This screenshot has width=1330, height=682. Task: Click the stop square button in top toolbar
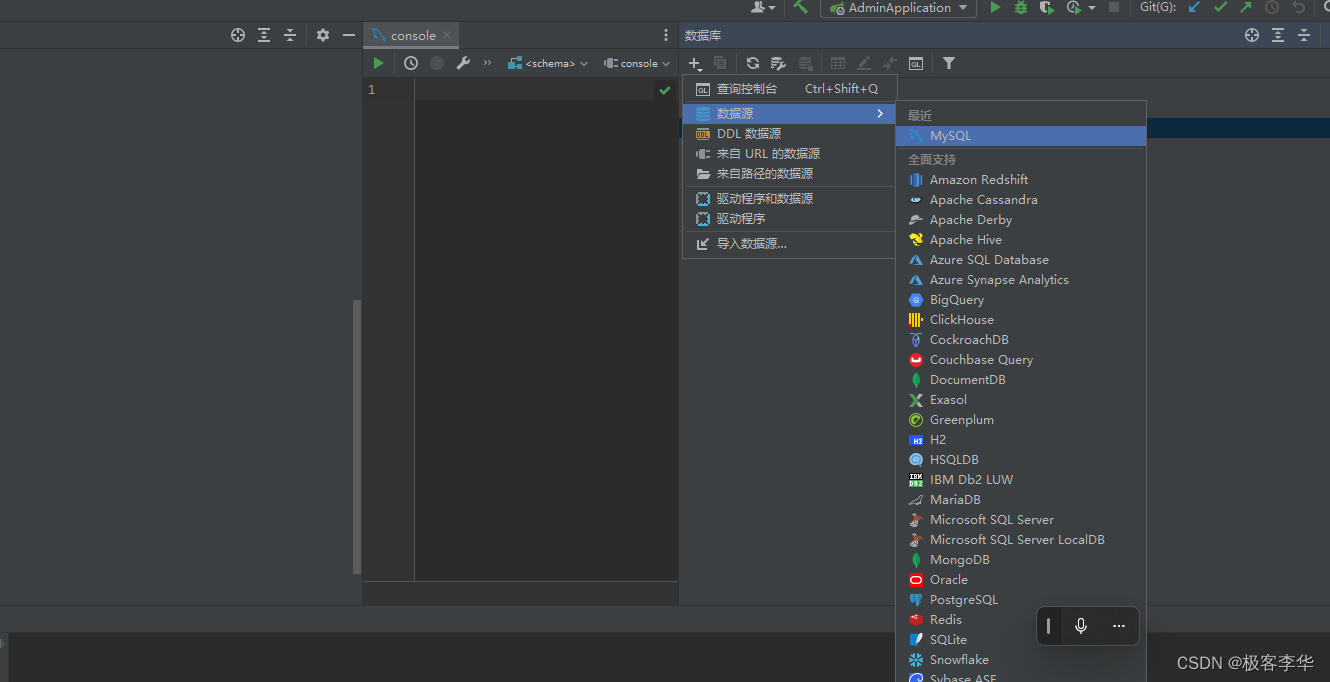[1114, 7]
